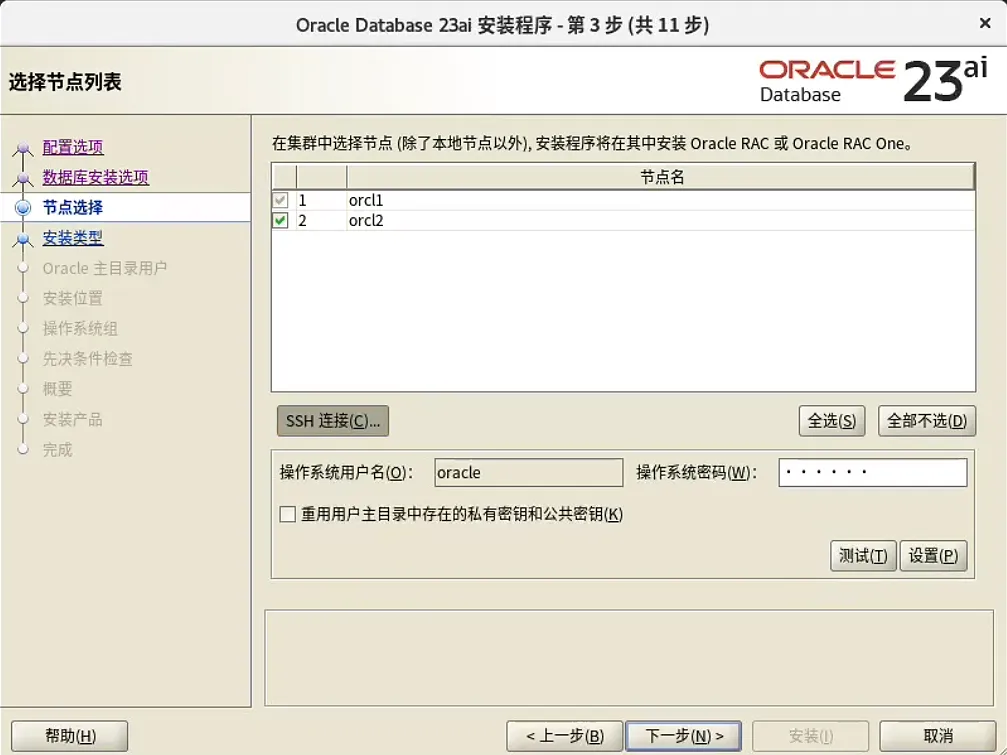
Task: Proceed to next step with 下一步(N)
Action: [683, 735]
